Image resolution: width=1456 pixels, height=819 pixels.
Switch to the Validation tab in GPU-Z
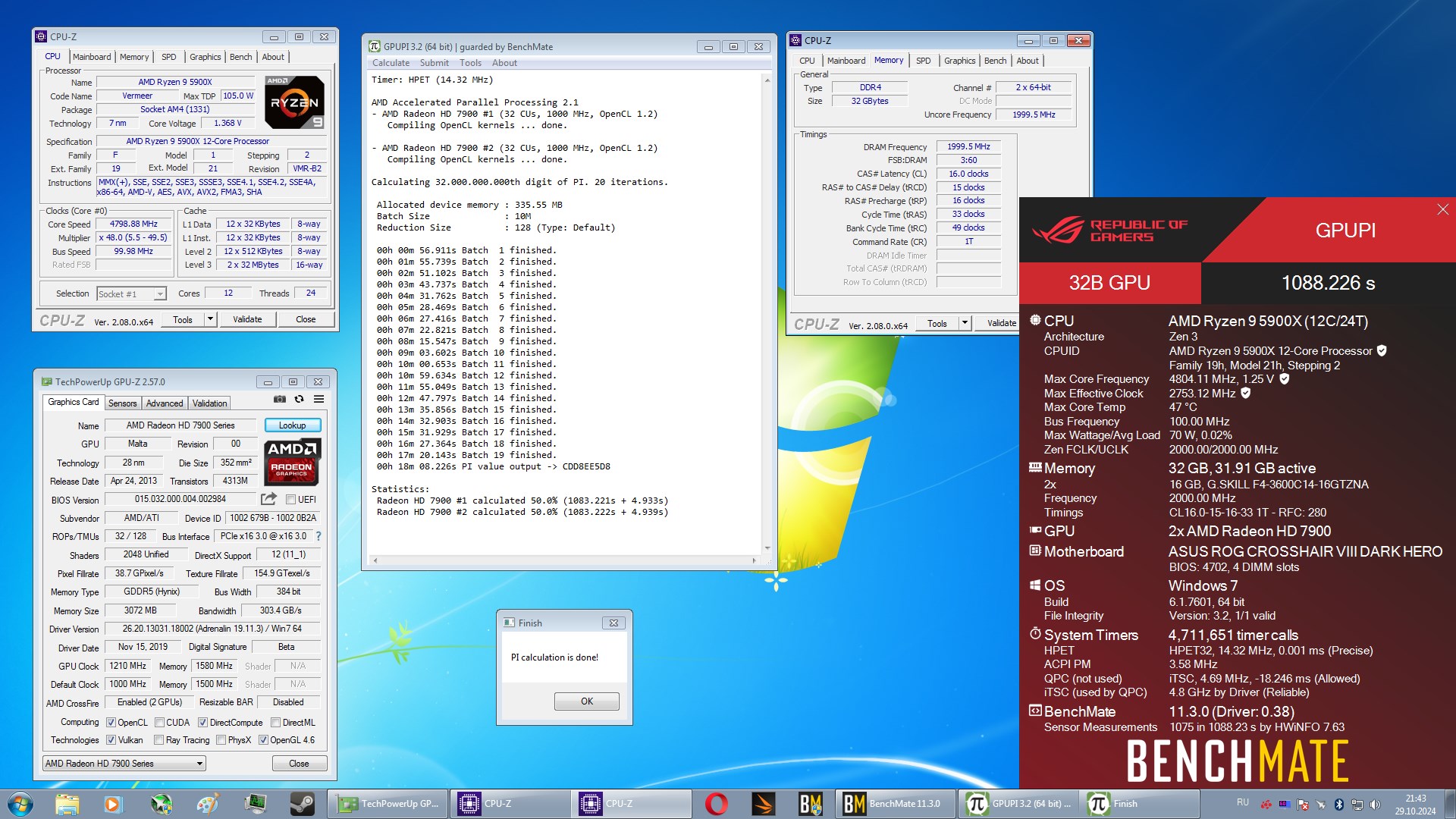pos(209,403)
